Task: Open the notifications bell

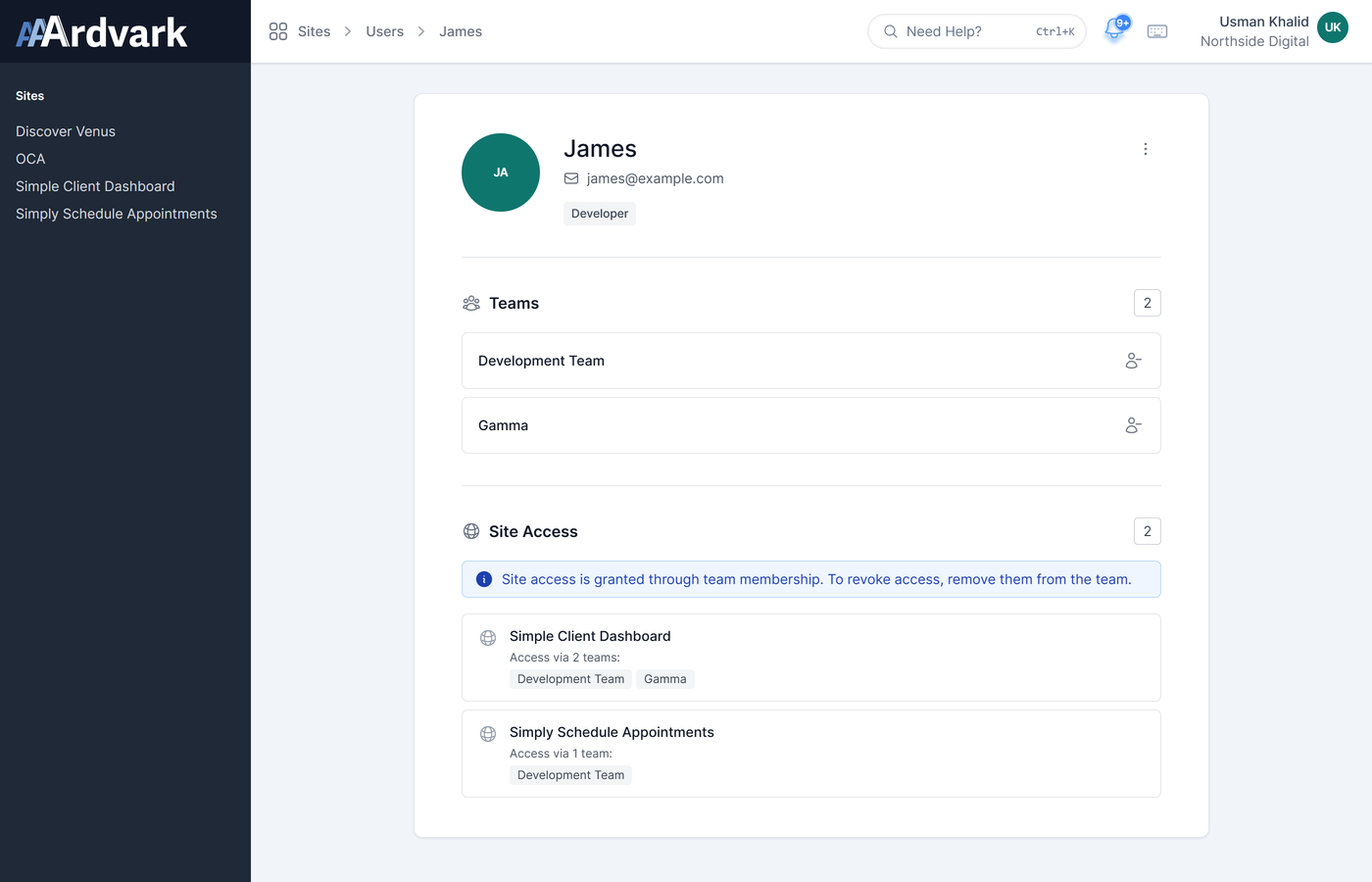Action: pos(1114,30)
